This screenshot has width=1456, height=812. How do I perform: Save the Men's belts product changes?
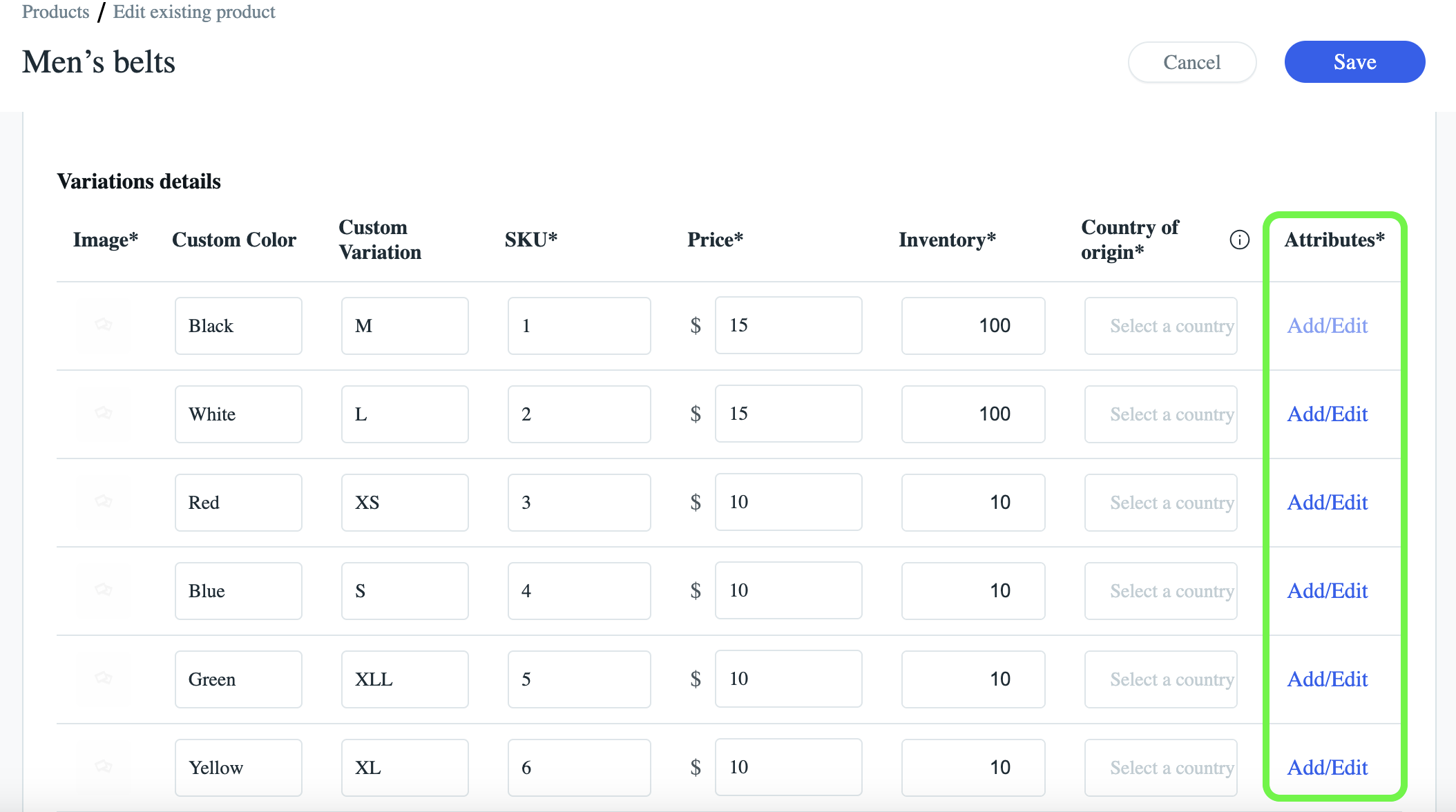point(1354,61)
